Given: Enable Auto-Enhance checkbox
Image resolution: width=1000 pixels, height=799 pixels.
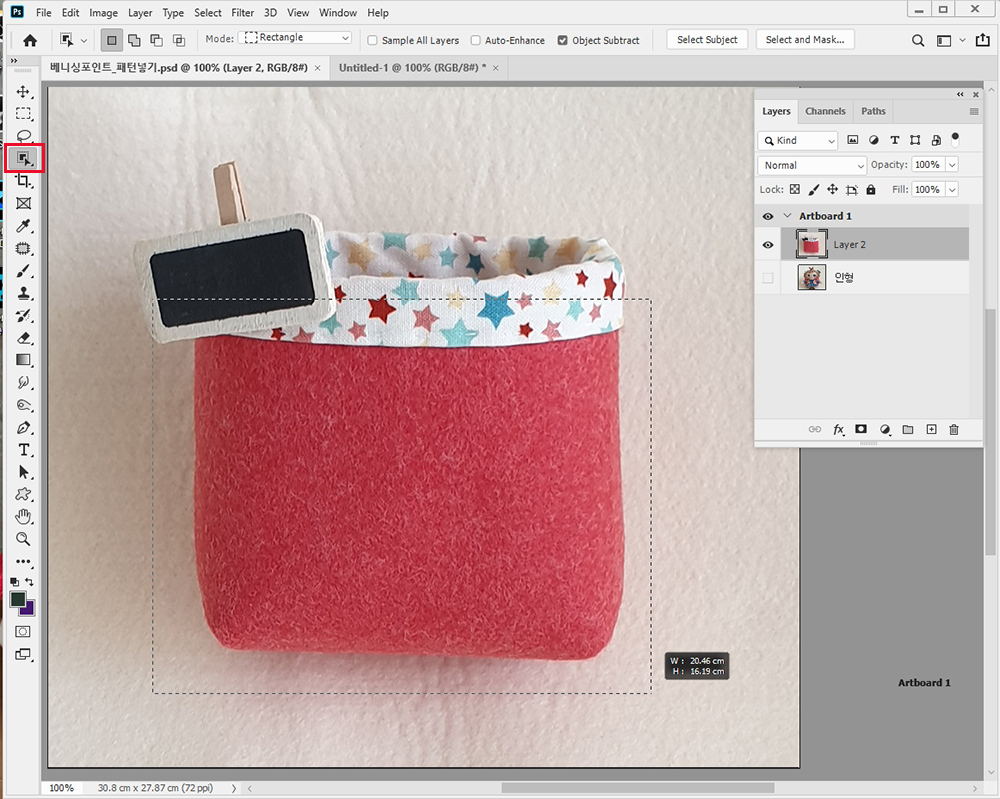Looking at the screenshot, I should pyautogui.click(x=476, y=40).
